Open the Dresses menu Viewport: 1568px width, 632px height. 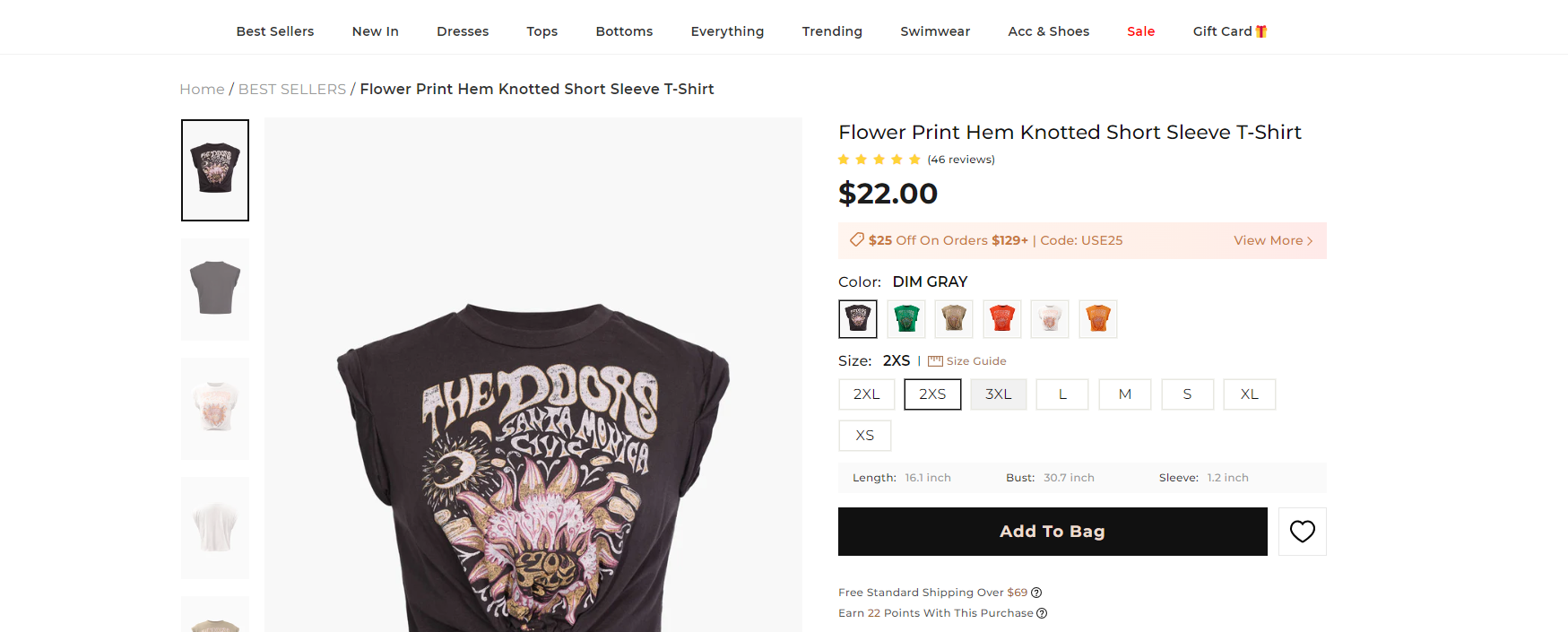click(462, 31)
